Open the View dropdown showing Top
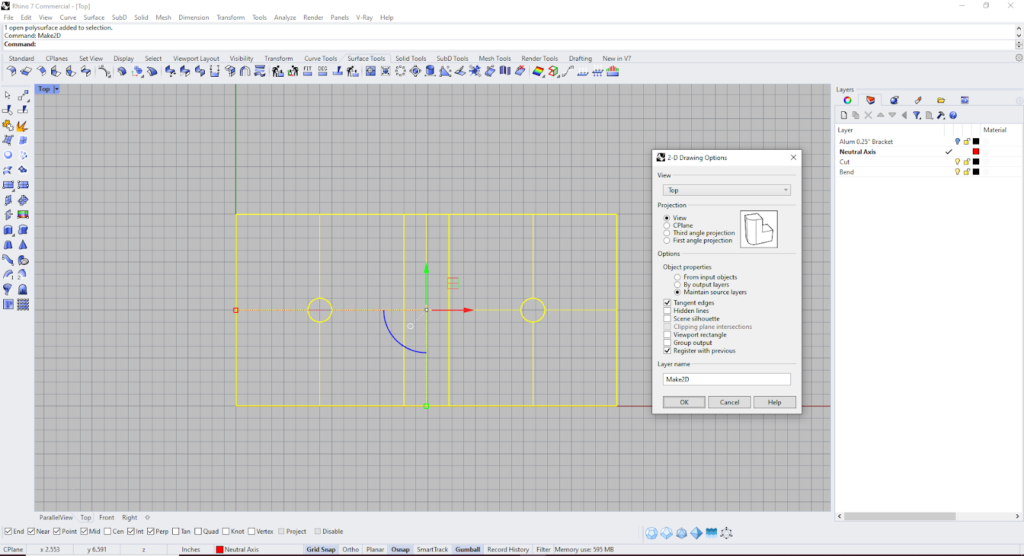1024x556 pixels. 726,189
